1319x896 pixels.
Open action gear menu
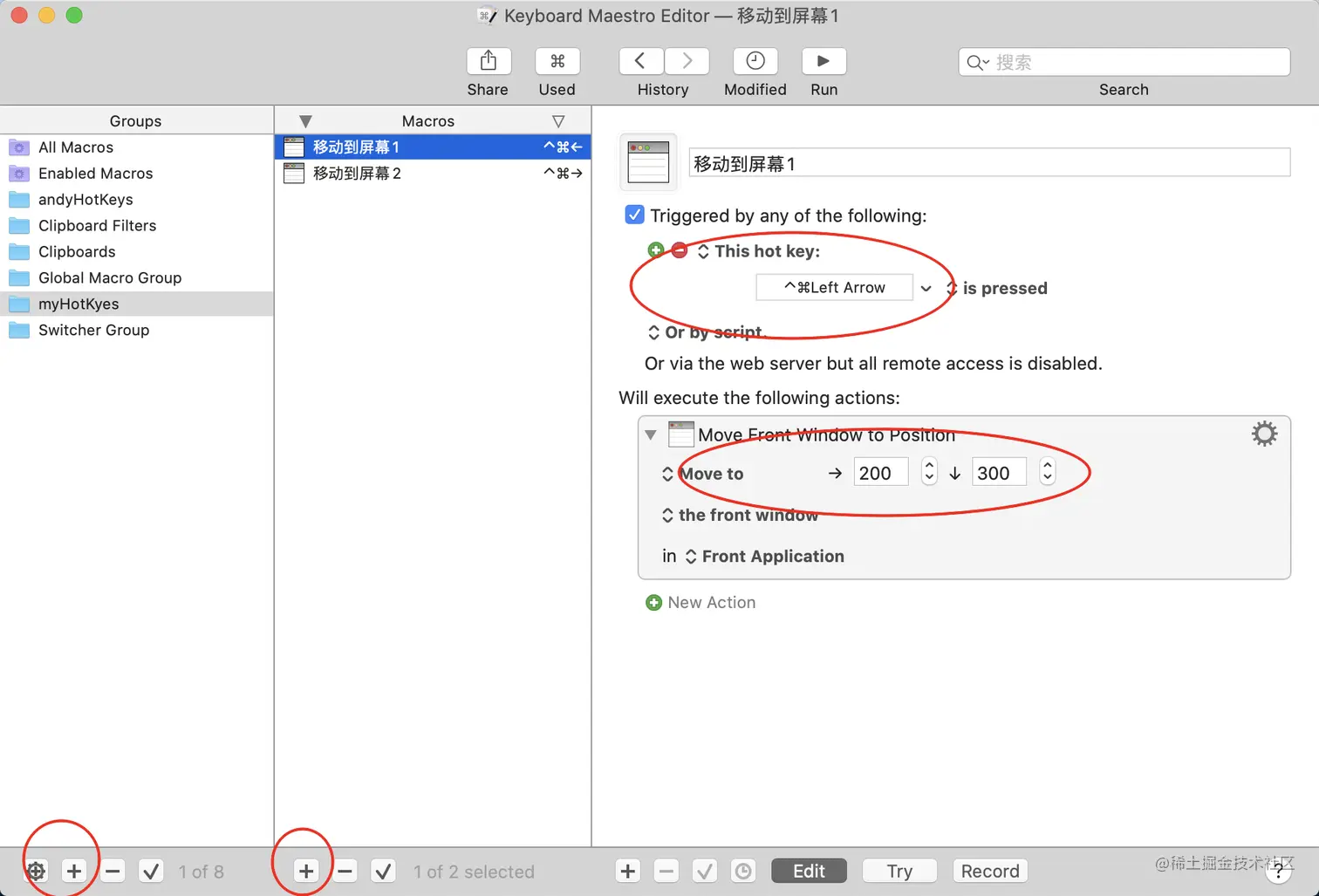[x=1264, y=434]
